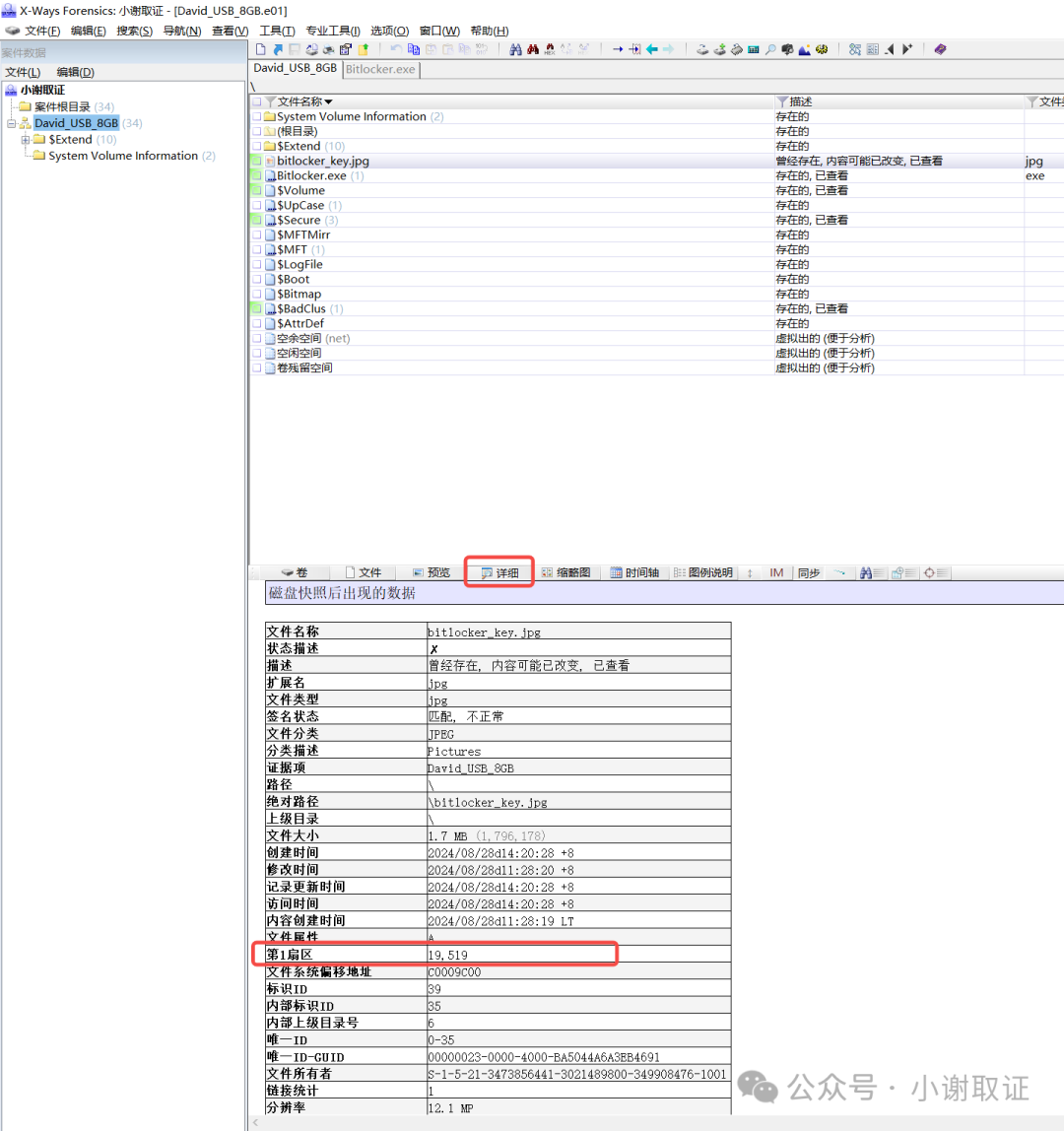The width and height of the screenshot is (1064, 1131).
Task: Click the Undo arrow icon
Action: [x=397, y=49]
